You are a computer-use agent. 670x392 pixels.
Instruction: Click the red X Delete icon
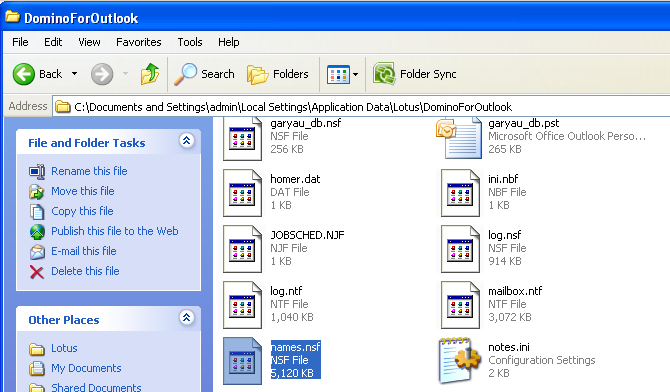[x=37, y=272]
